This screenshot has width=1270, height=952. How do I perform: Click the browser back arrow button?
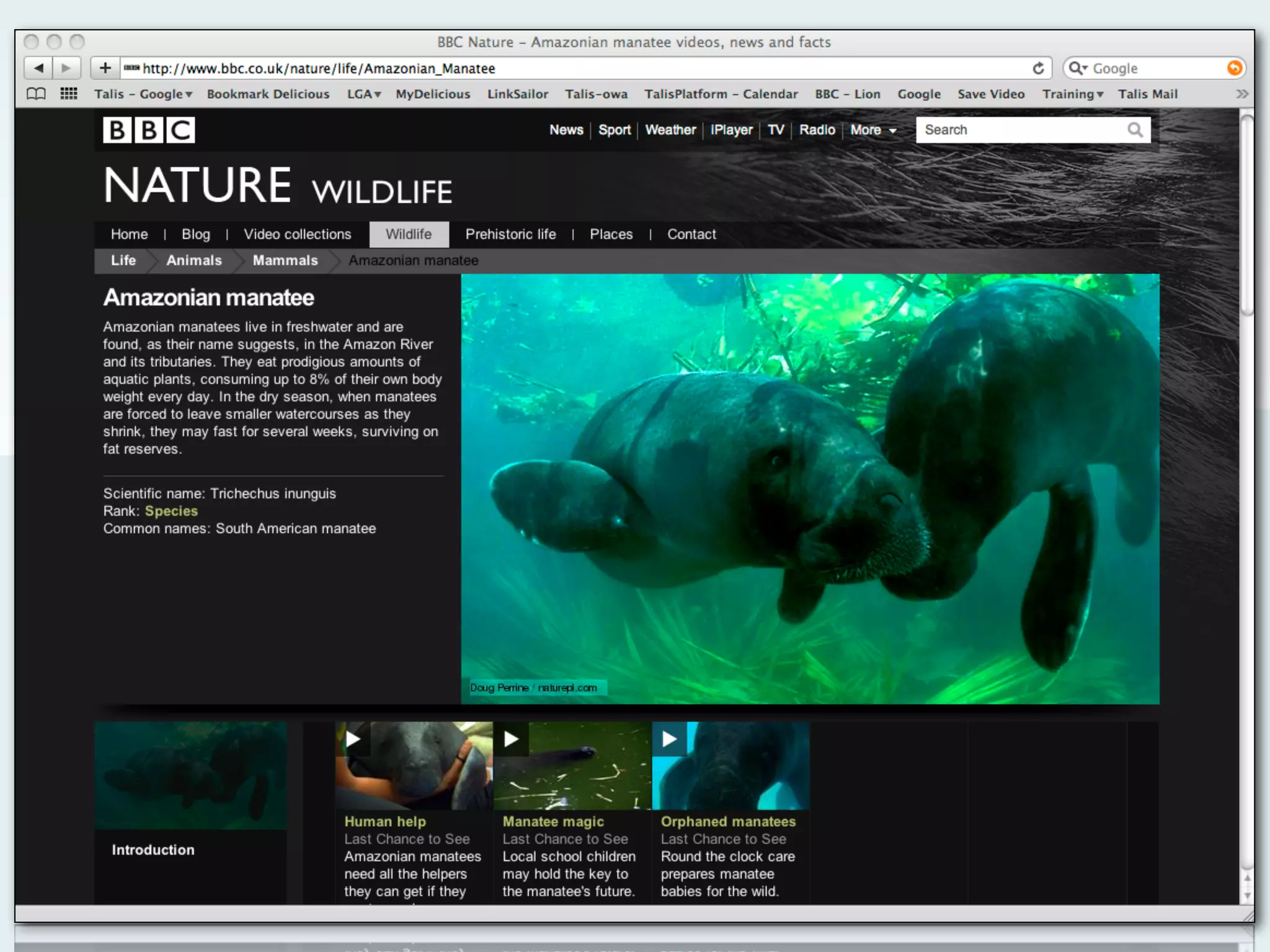[x=38, y=68]
